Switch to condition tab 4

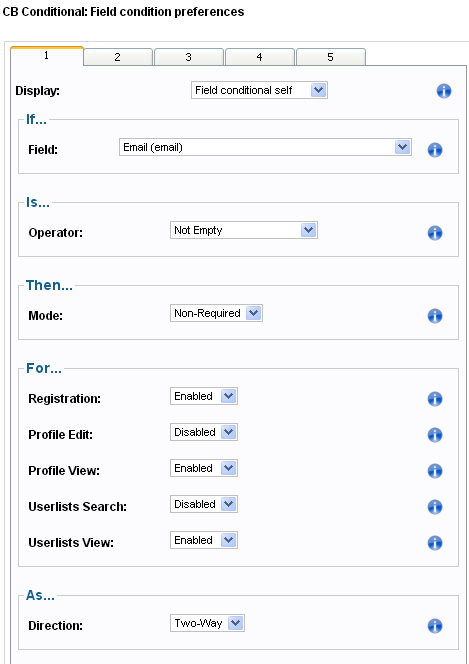(259, 57)
